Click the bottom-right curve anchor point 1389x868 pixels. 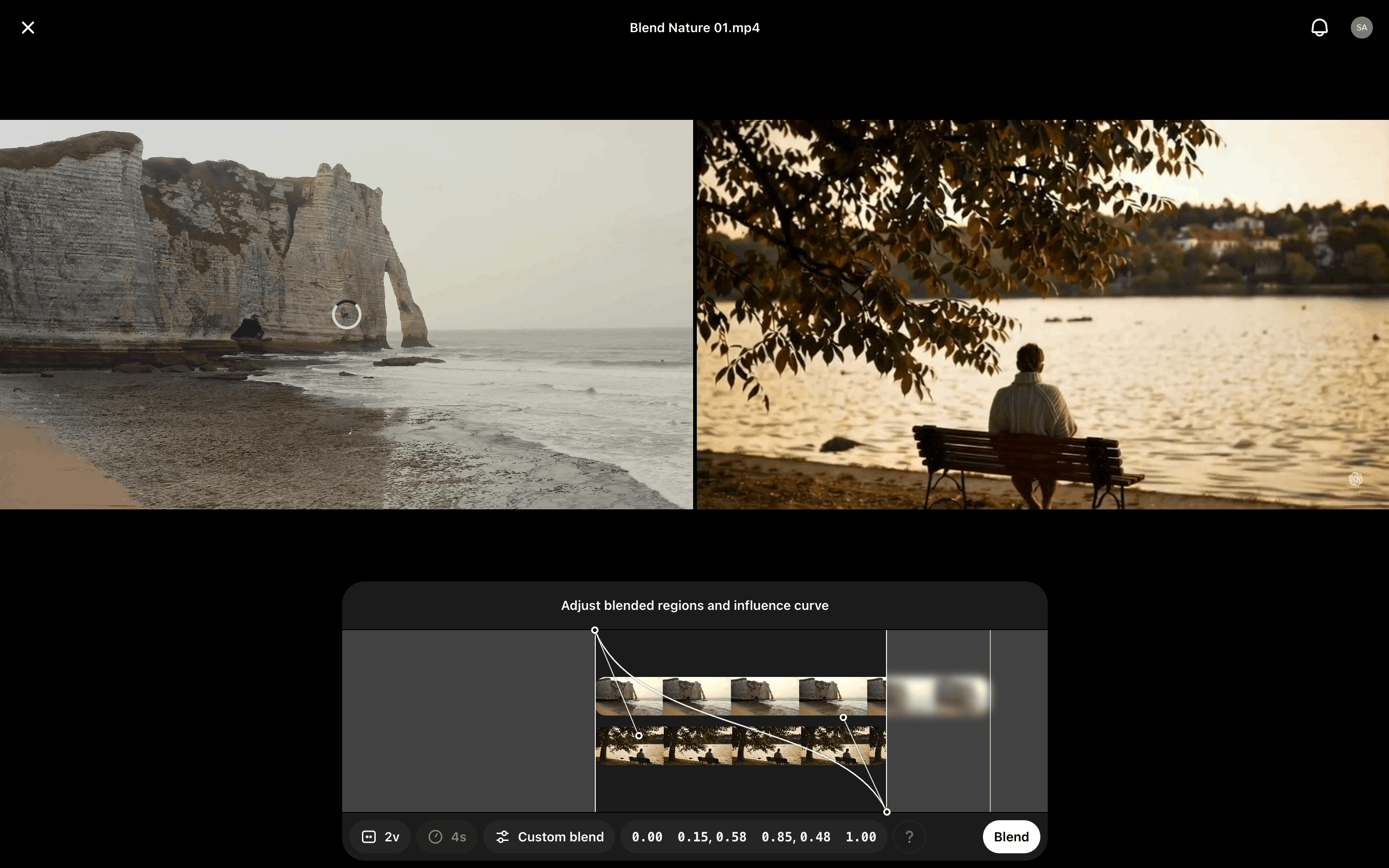click(x=887, y=812)
